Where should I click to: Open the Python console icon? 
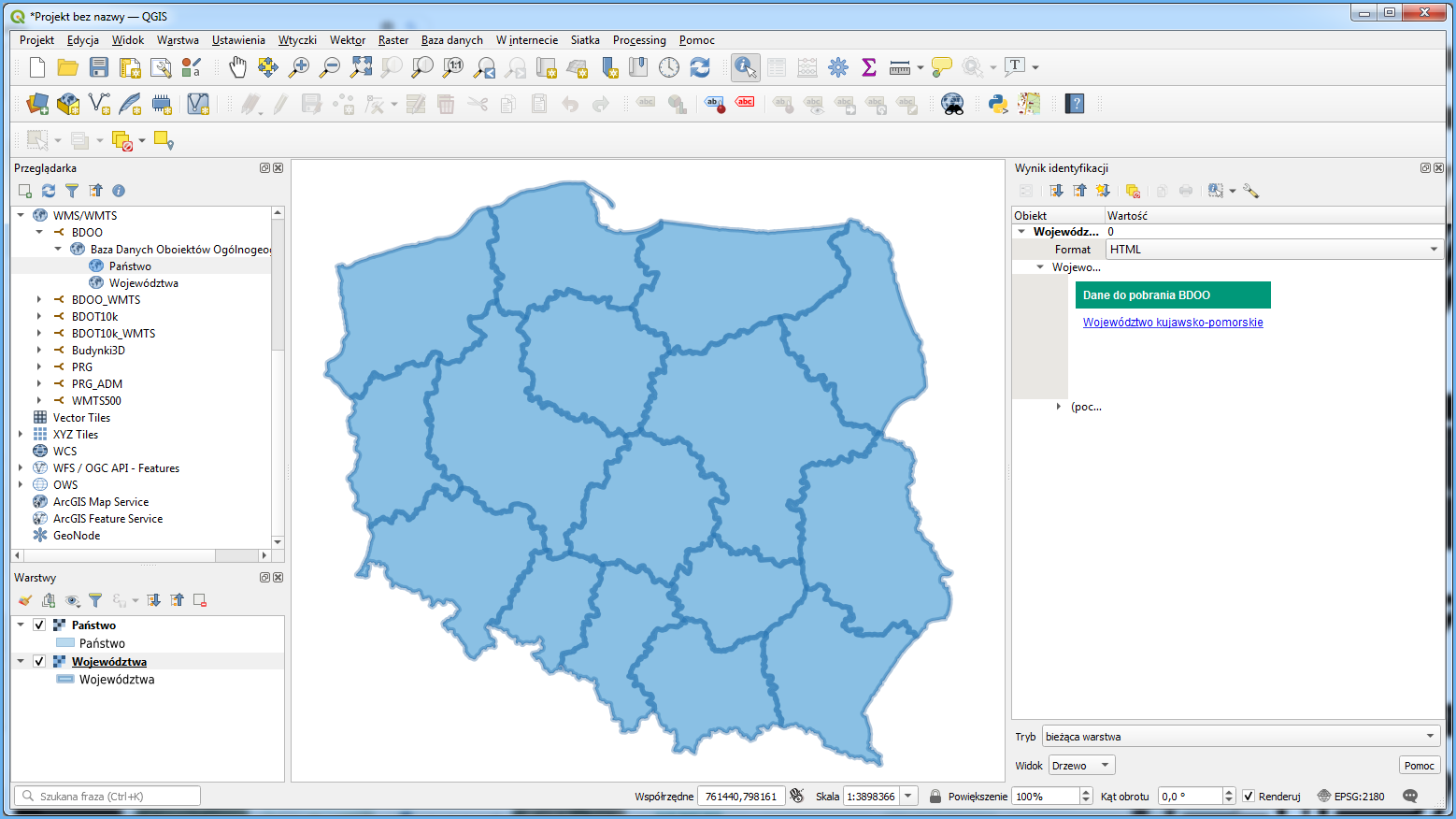click(x=998, y=104)
